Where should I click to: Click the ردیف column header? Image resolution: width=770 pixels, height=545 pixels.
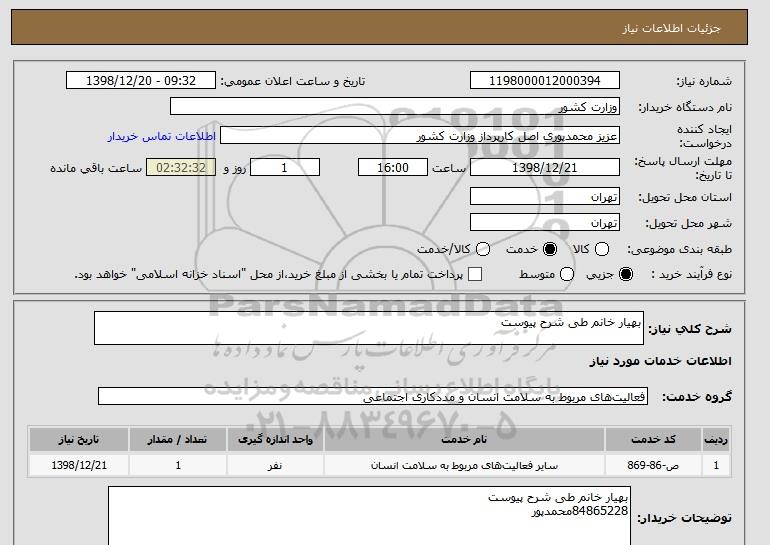click(x=716, y=439)
